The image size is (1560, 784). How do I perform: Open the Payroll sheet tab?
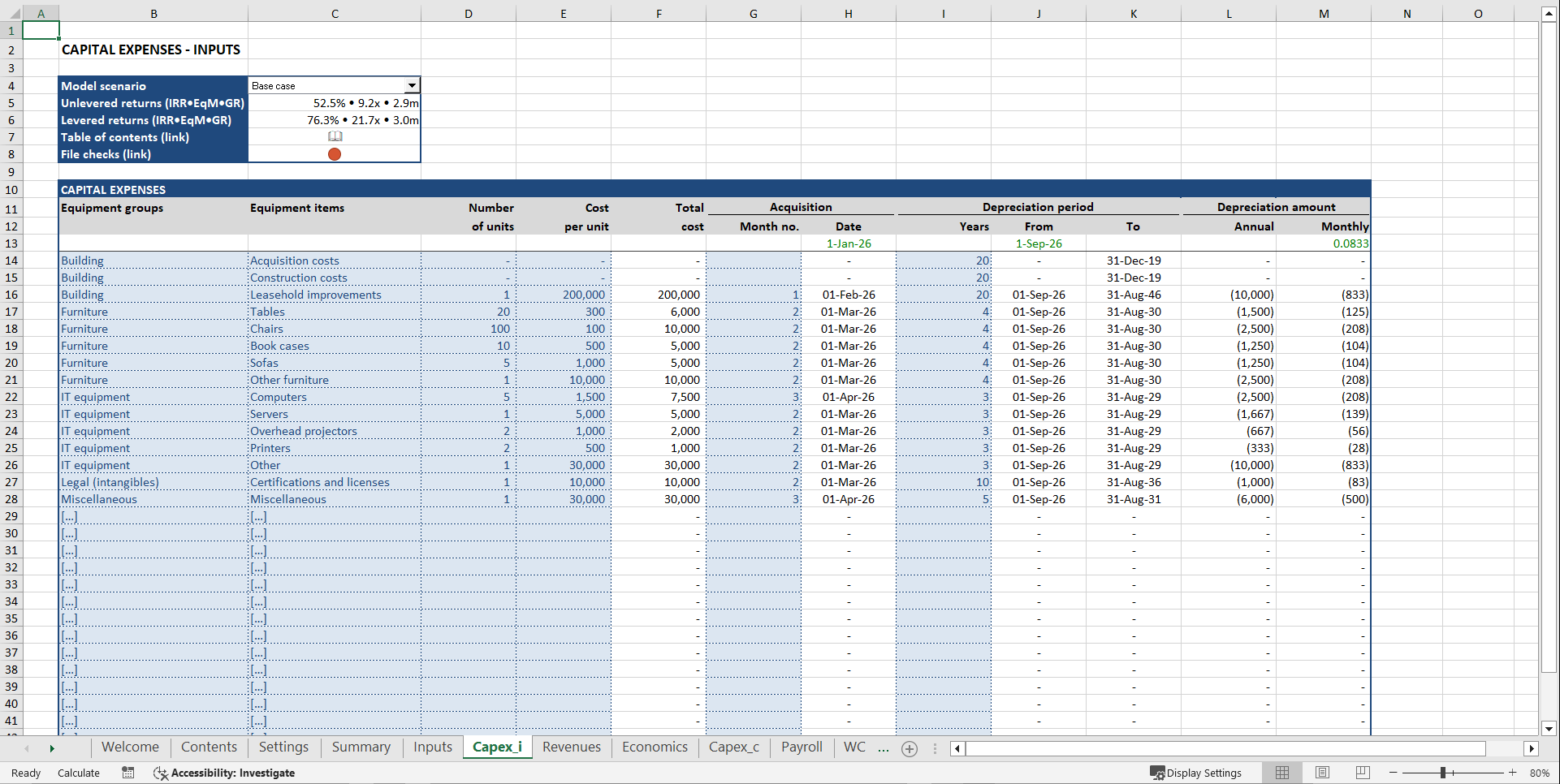pos(801,747)
